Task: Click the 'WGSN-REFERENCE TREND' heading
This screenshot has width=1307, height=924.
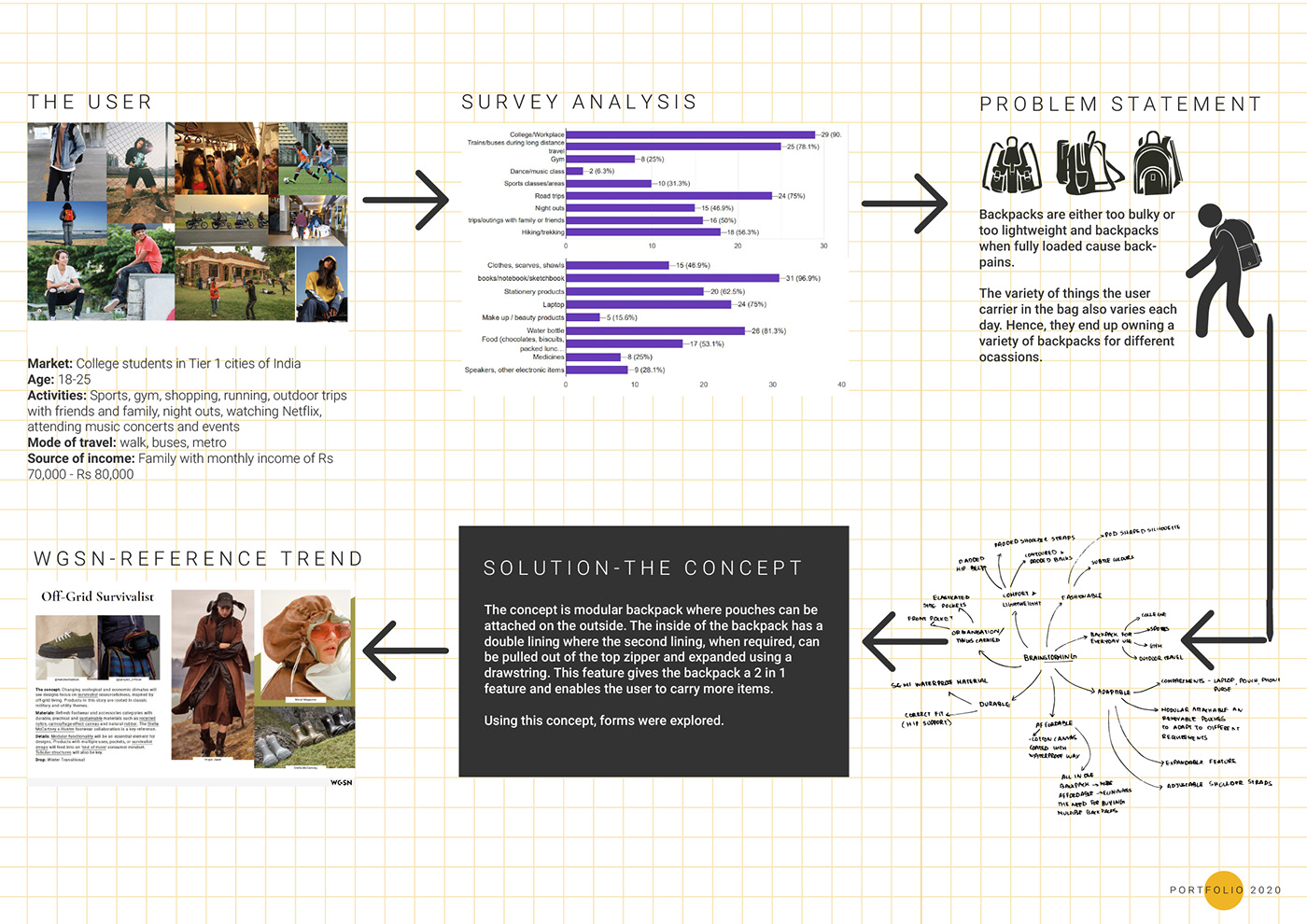Action: click(198, 558)
